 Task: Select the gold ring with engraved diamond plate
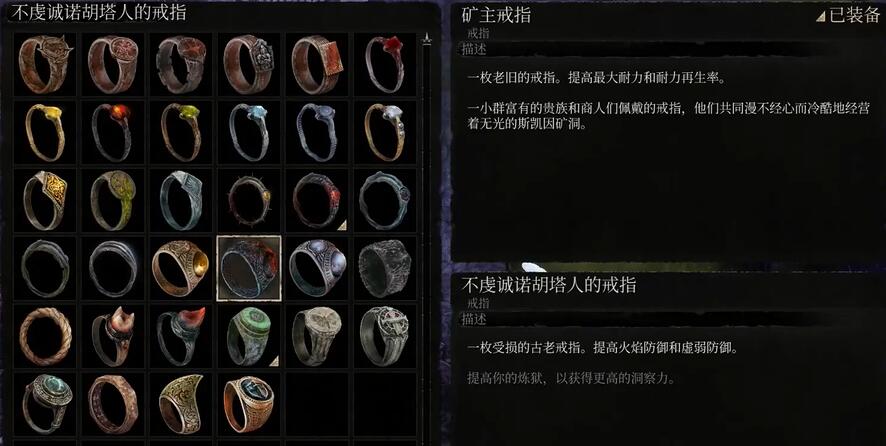tap(45, 200)
